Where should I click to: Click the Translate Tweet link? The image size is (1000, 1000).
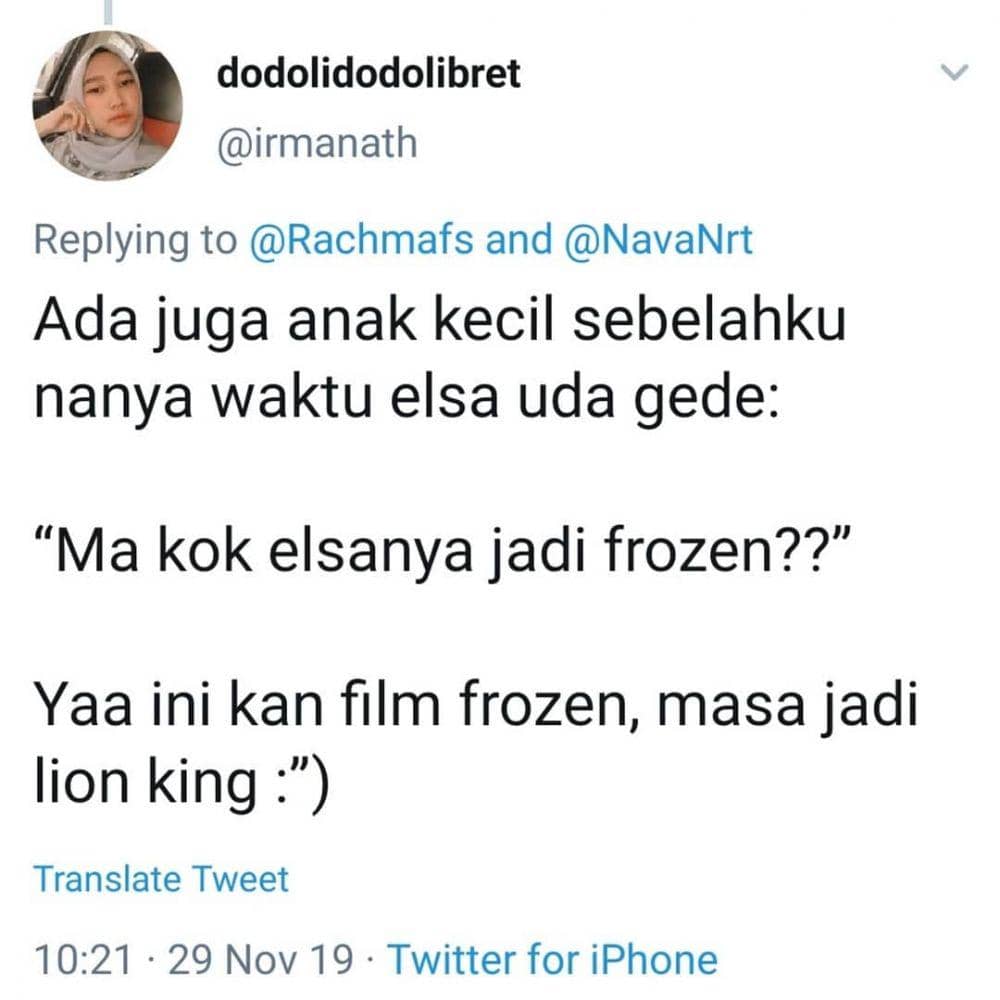tap(161, 880)
